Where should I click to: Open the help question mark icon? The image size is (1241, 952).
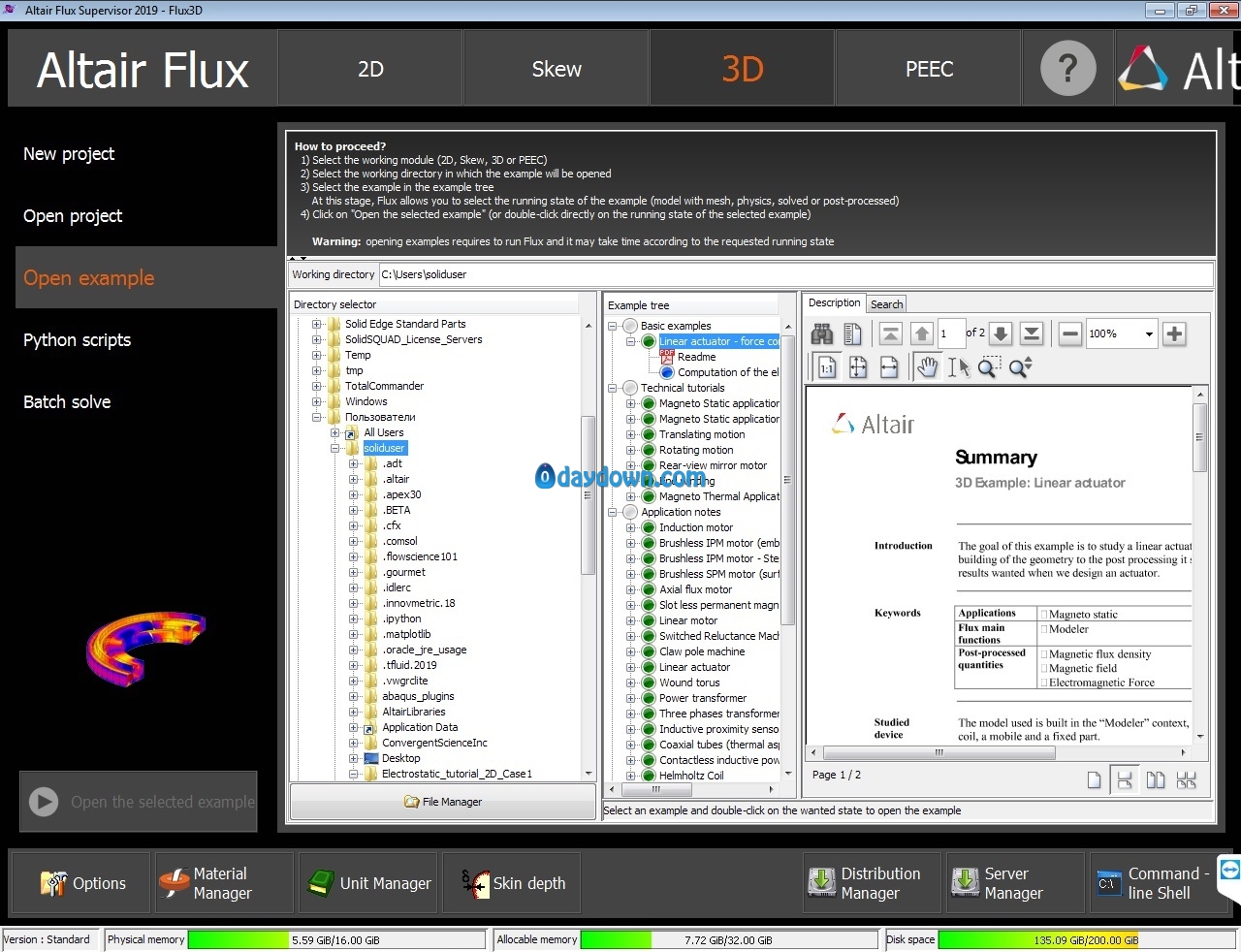[1067, 69]
